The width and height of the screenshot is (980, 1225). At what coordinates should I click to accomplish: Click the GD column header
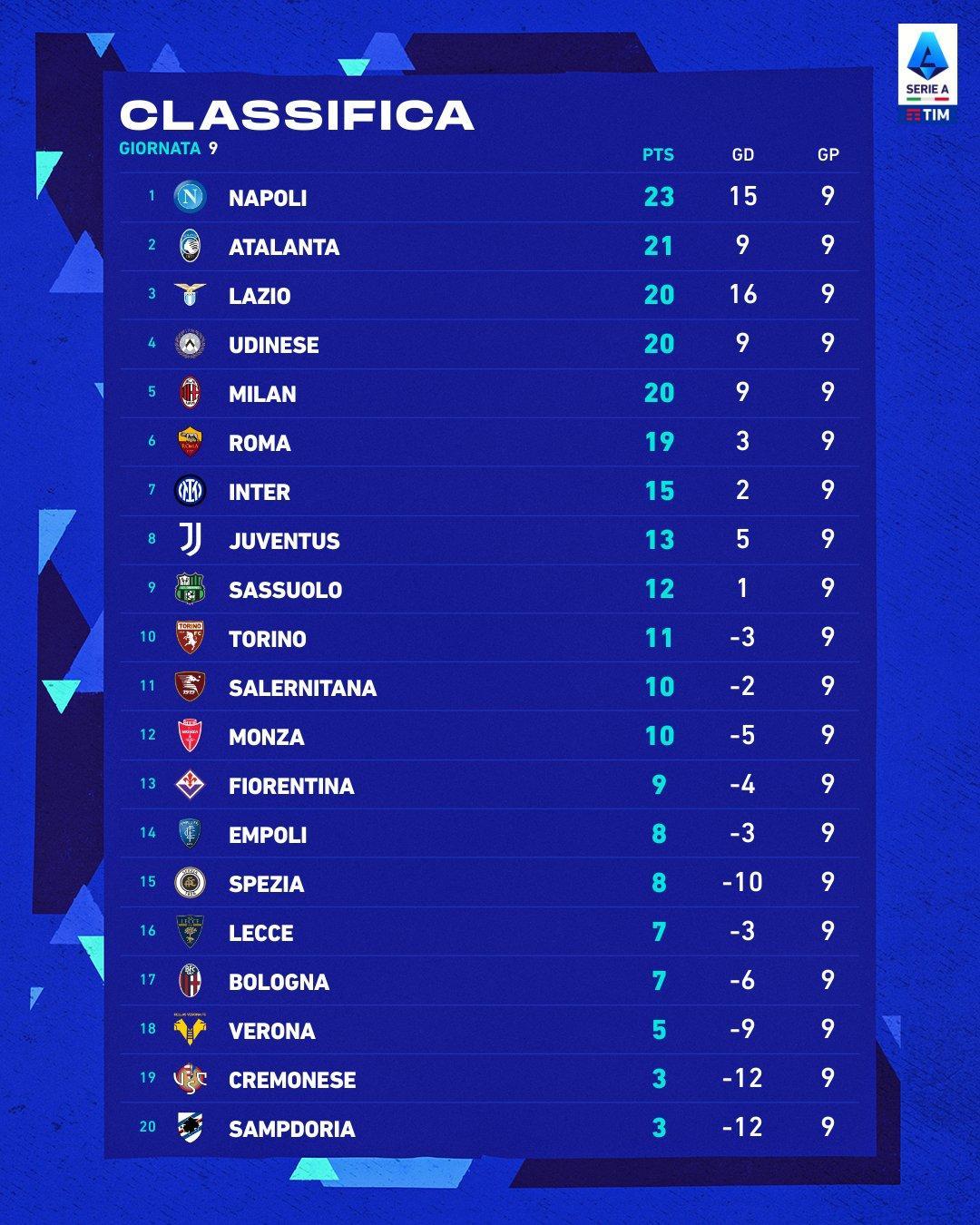[742, 155]
